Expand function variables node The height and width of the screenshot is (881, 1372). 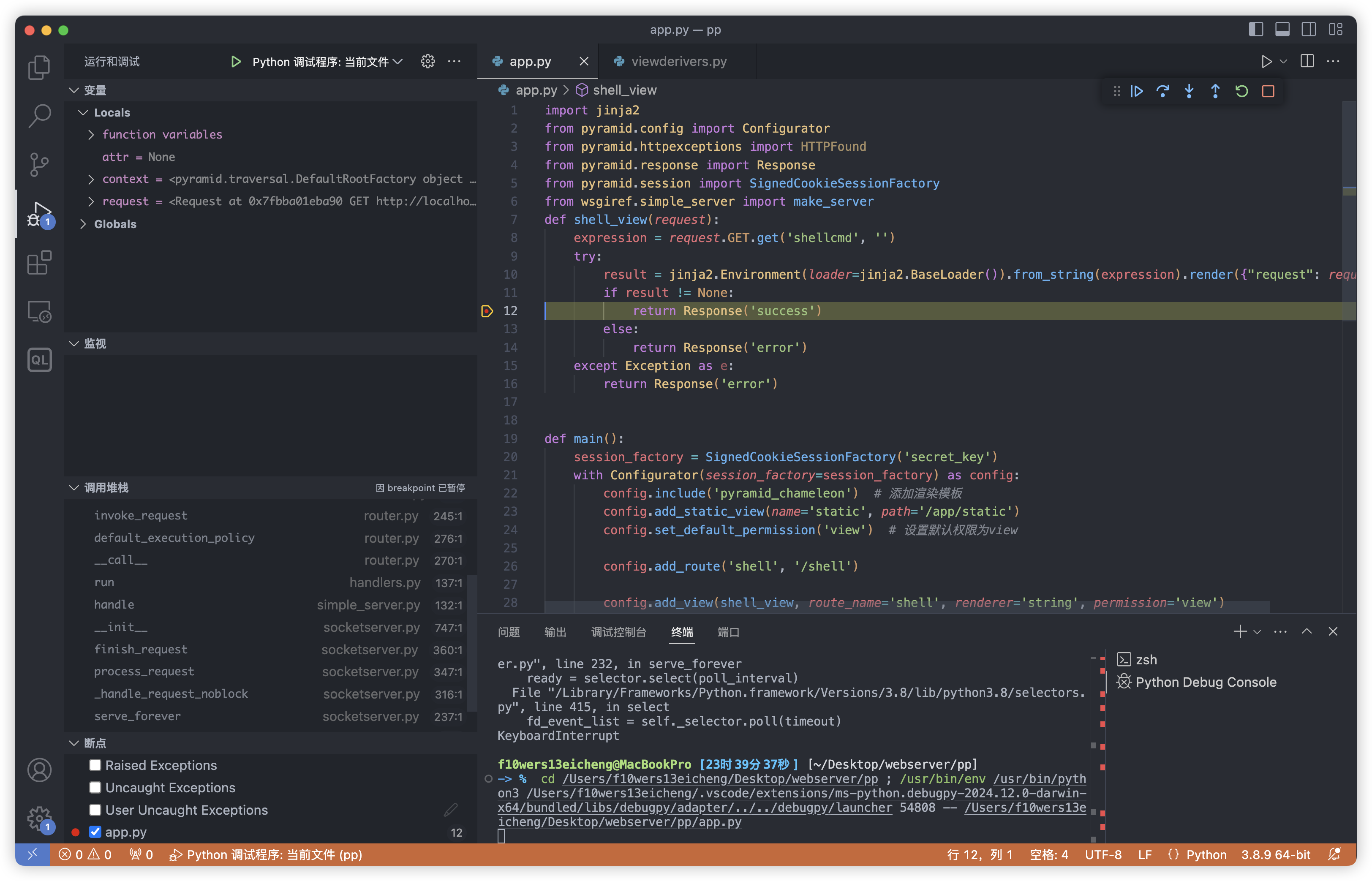point(91,135)
